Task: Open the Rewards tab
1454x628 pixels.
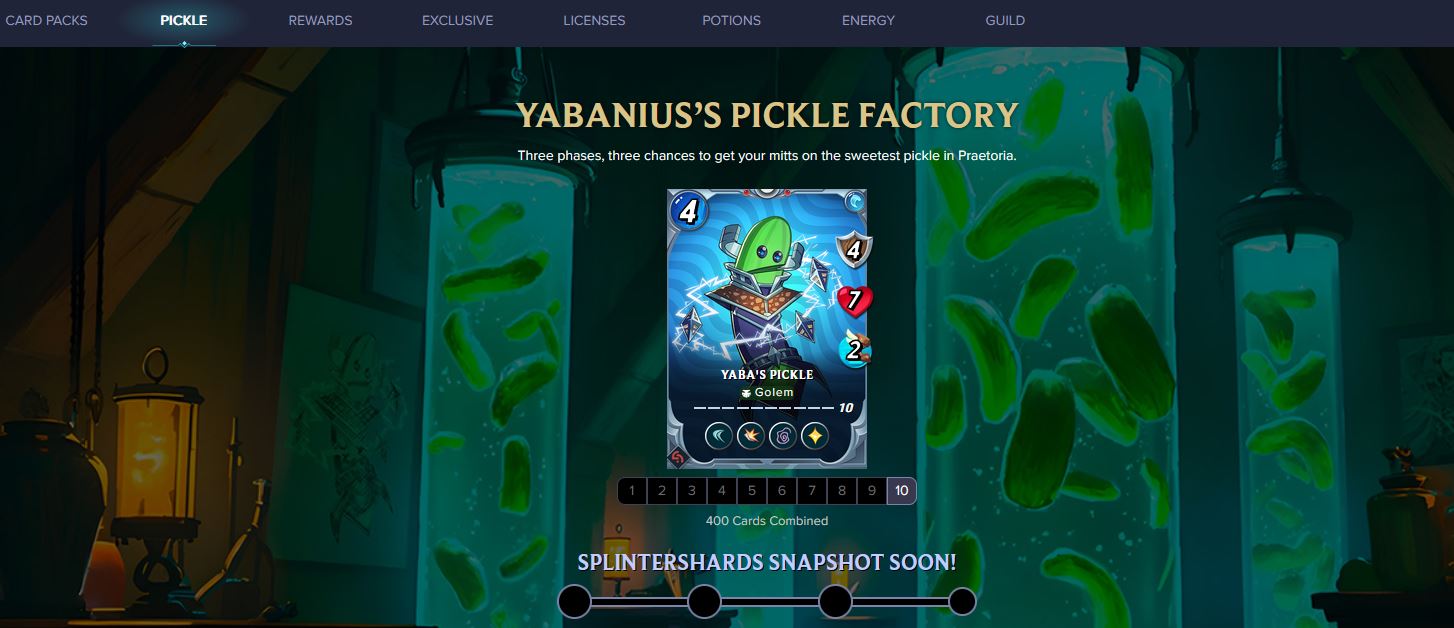Action: (x=320, y=20)
